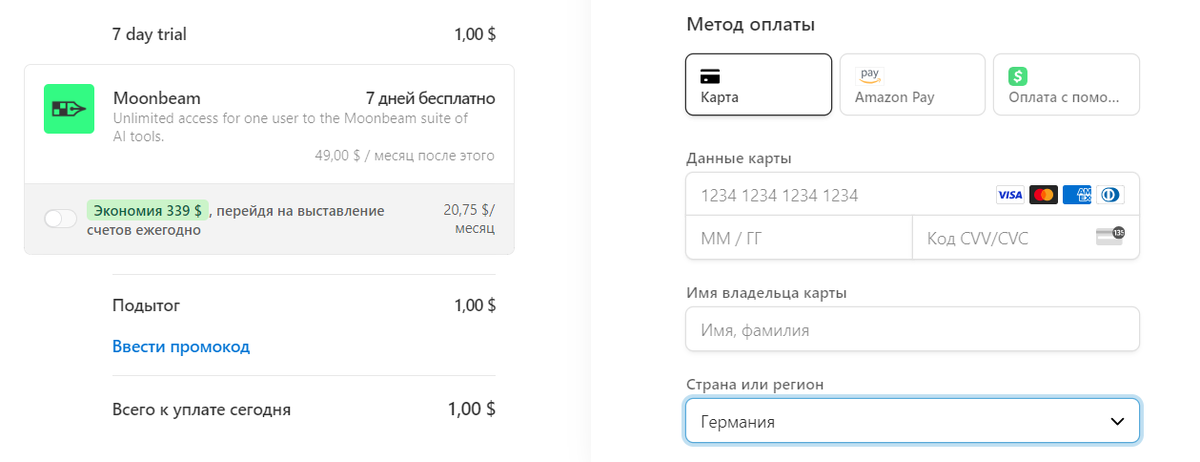Click the CVC card hint icon
This screenshot has width=1200, height=462.
[x=1110, y=237]
